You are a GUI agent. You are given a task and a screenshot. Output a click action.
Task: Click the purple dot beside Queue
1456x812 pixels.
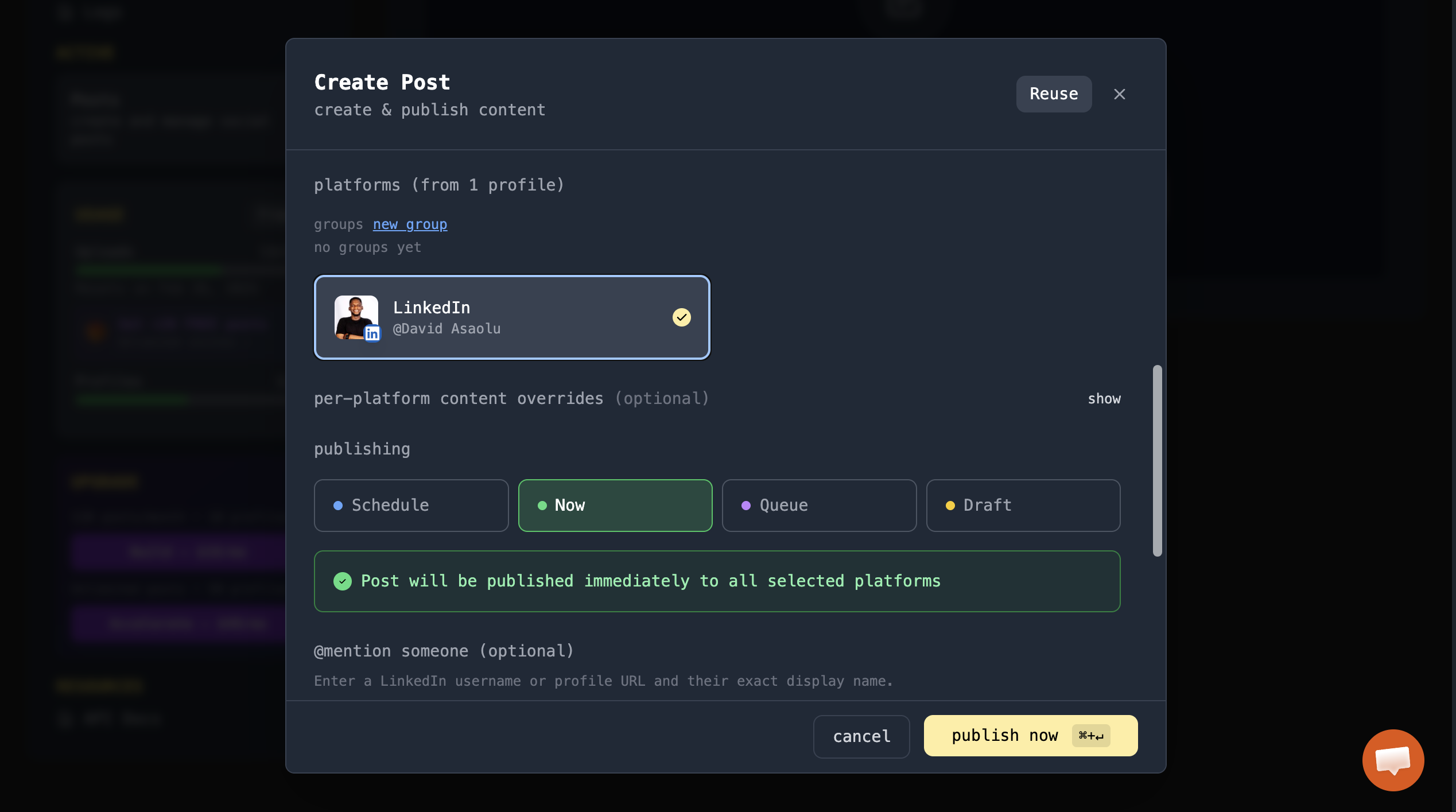pyautogui.click(x=746, y=506)
